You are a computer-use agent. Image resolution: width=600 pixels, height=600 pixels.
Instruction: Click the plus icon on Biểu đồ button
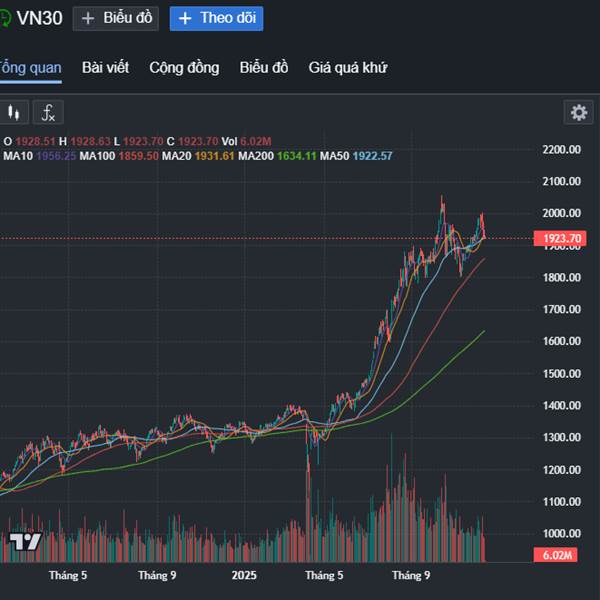(x=89, y=18)
